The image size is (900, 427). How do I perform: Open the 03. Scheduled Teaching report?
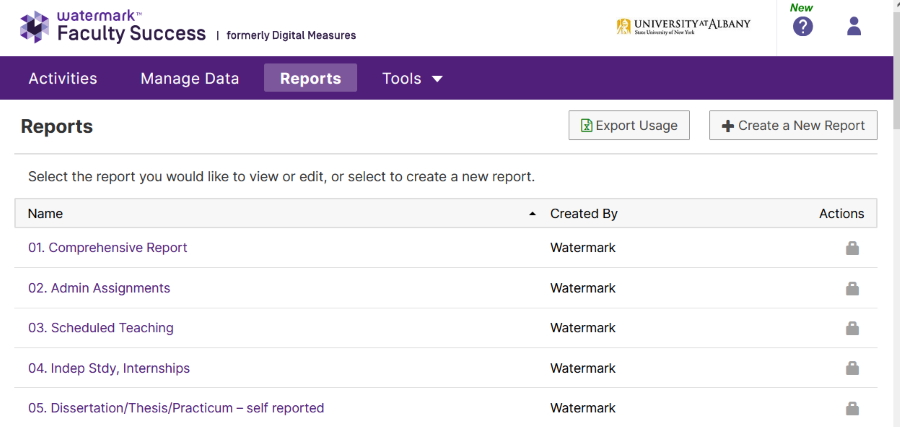coord(100,328)
